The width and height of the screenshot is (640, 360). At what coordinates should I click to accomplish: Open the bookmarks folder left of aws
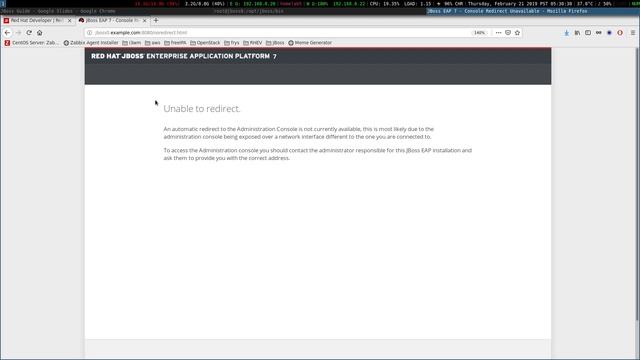[x=131, y=42]
